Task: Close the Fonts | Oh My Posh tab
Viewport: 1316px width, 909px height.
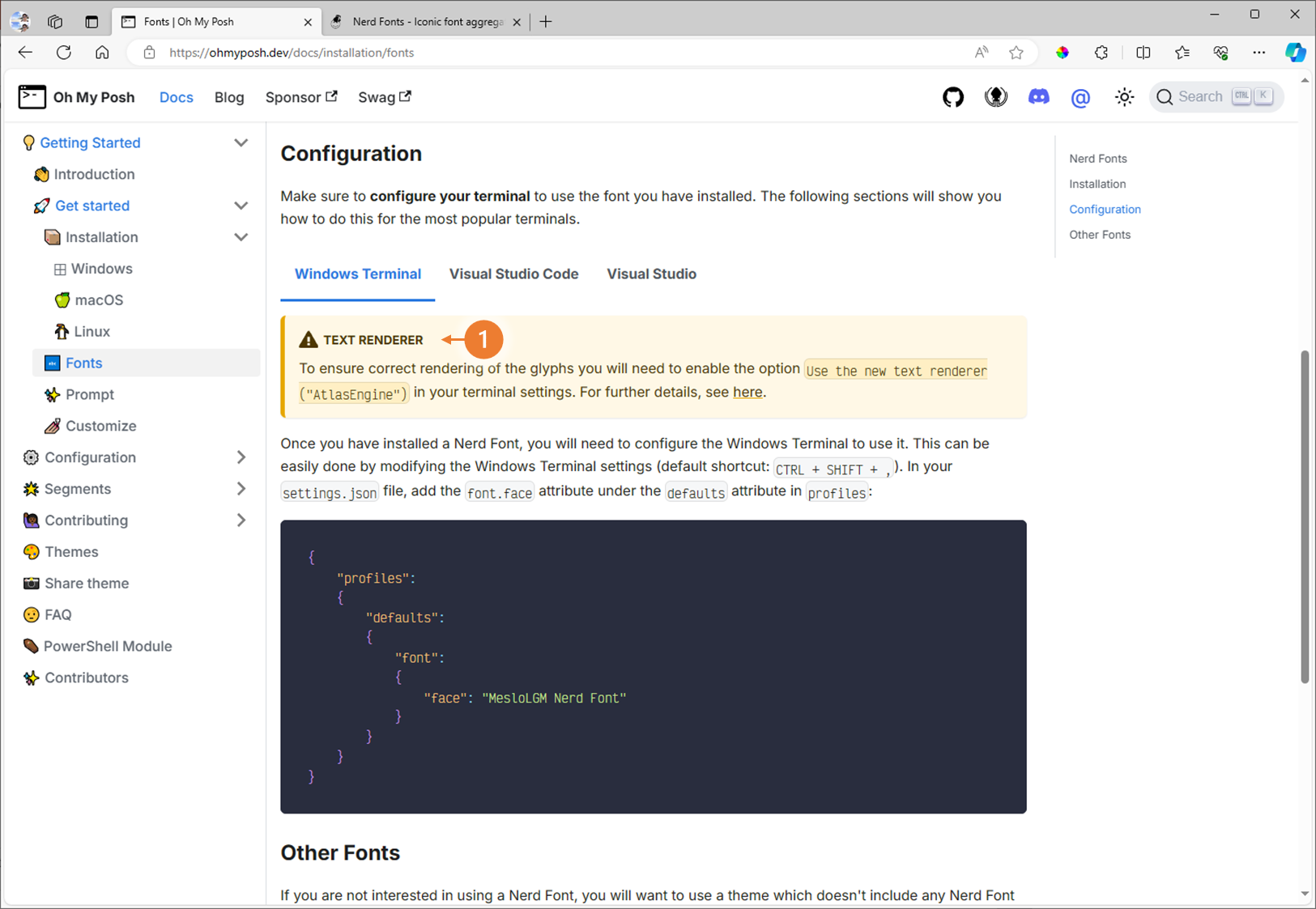Action: (x=308, y=23)
